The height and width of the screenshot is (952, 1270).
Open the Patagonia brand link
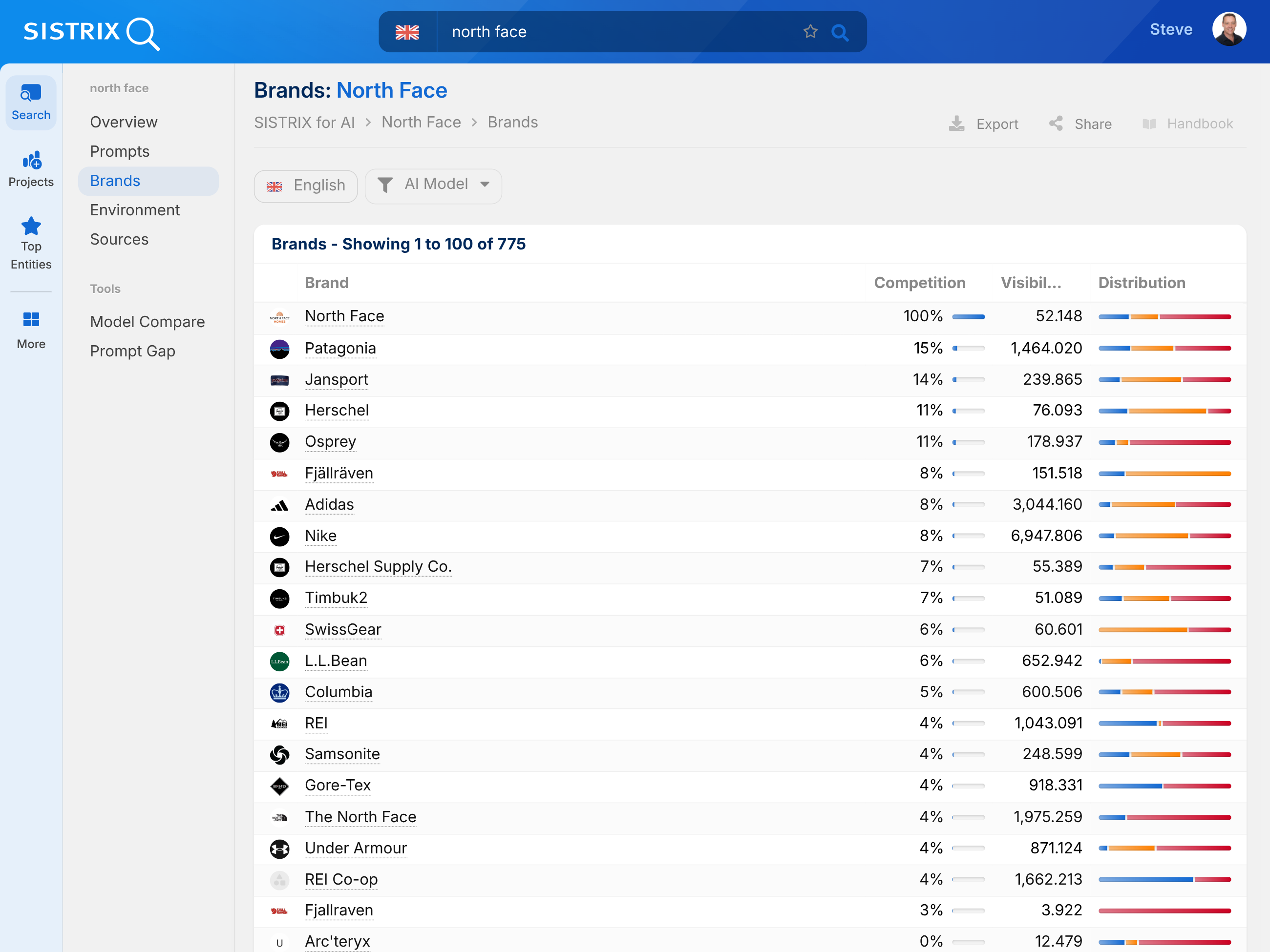(x=340, y=348)
